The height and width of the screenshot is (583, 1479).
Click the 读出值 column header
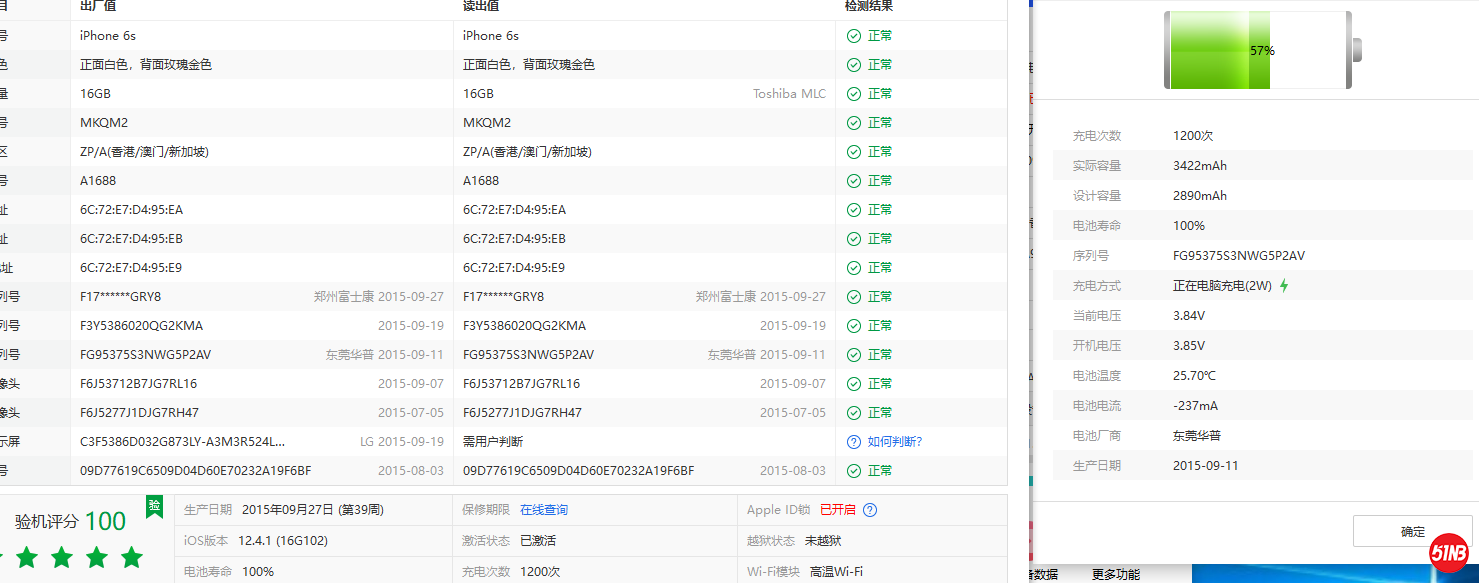point(480,6)
